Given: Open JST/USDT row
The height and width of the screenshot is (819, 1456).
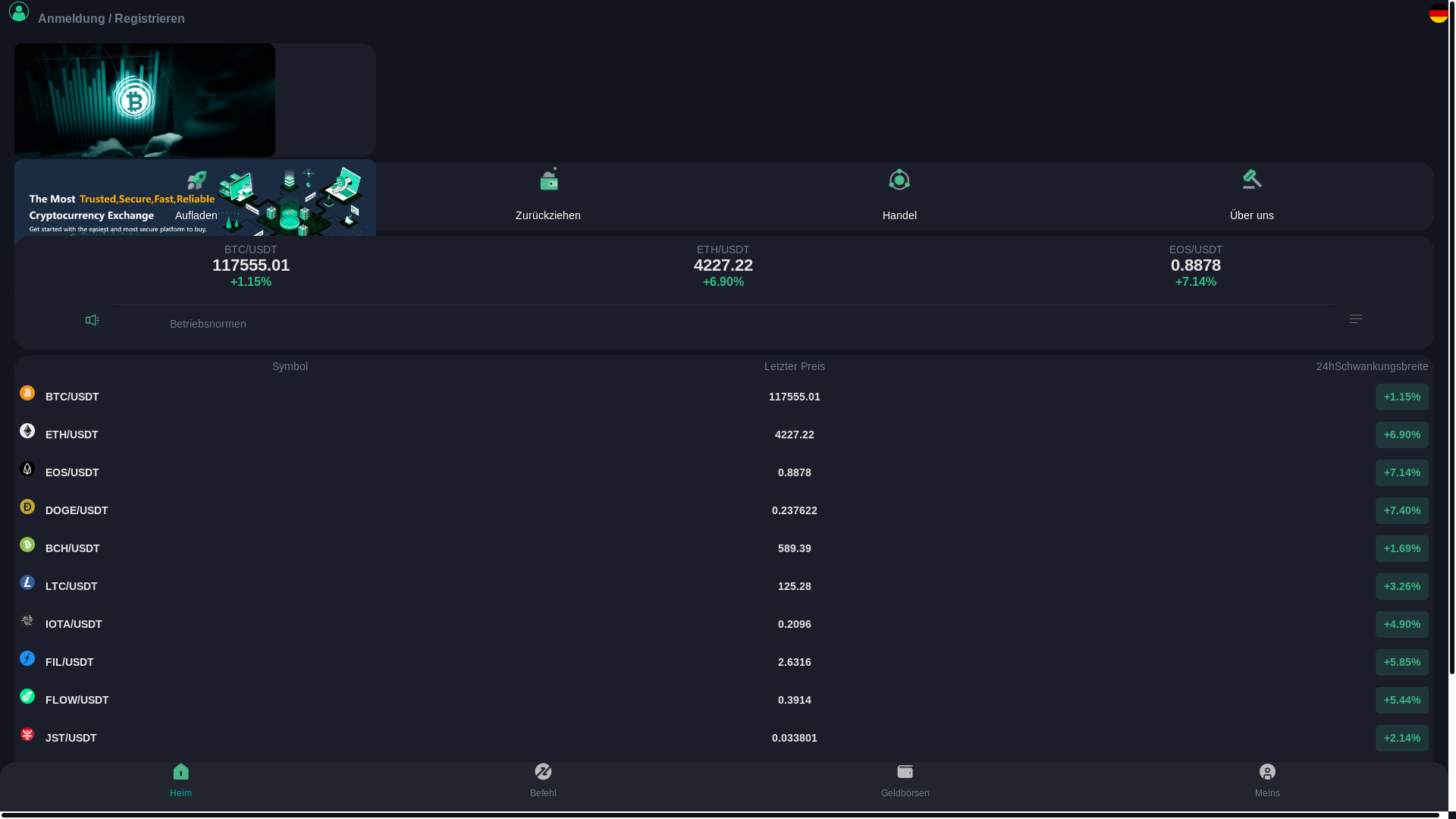Looking at the screenshot, I should (x=724, y=738).
